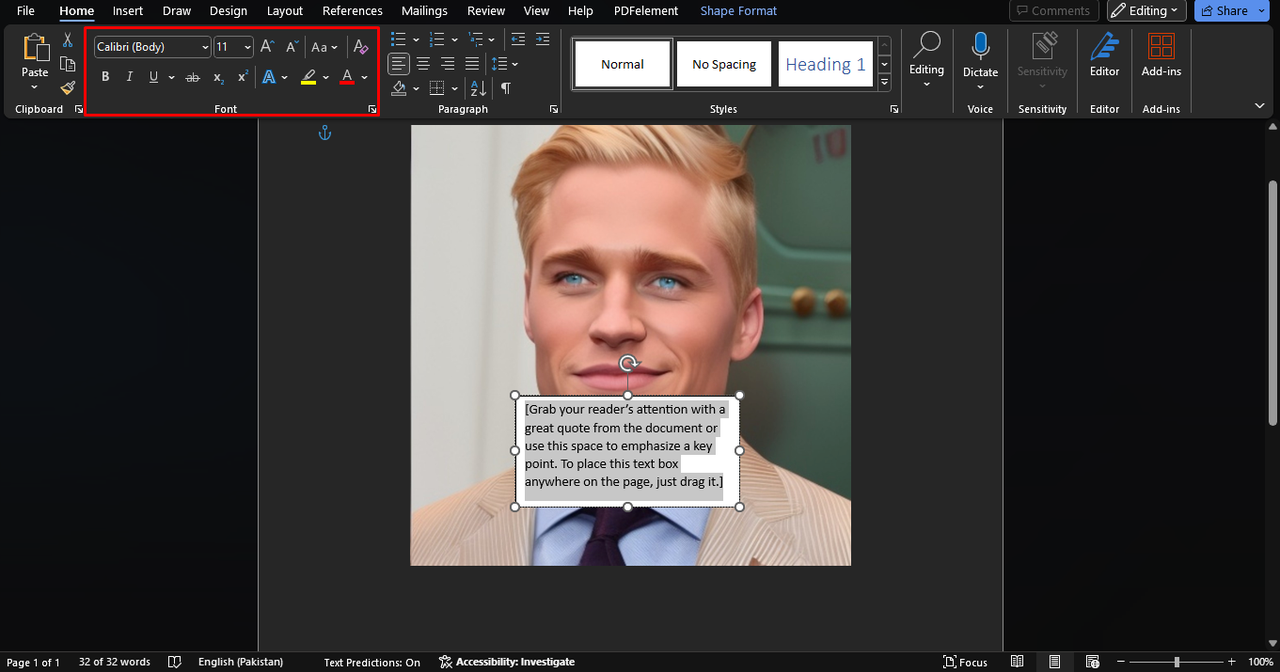Open the font size 11 dropdown
Image resolution: width=1280 pixels, height=672 pixels.
(247, 47)
